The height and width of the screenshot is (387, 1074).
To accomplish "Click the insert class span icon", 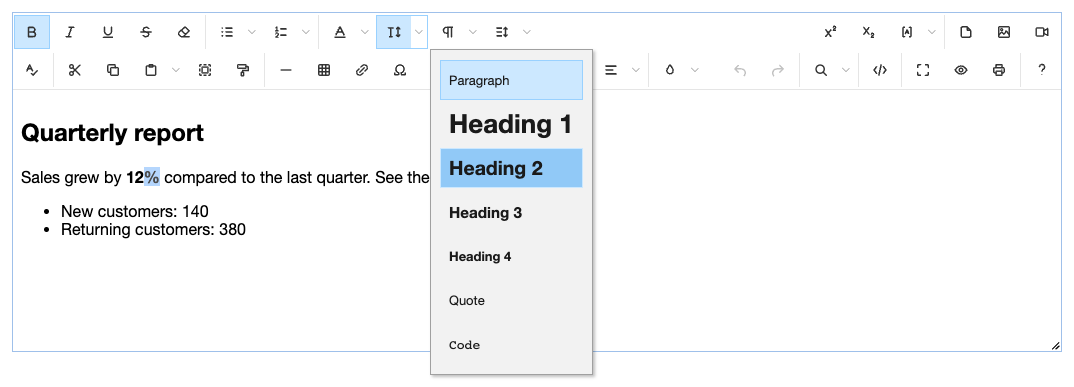I will click(x=907, y=32).
